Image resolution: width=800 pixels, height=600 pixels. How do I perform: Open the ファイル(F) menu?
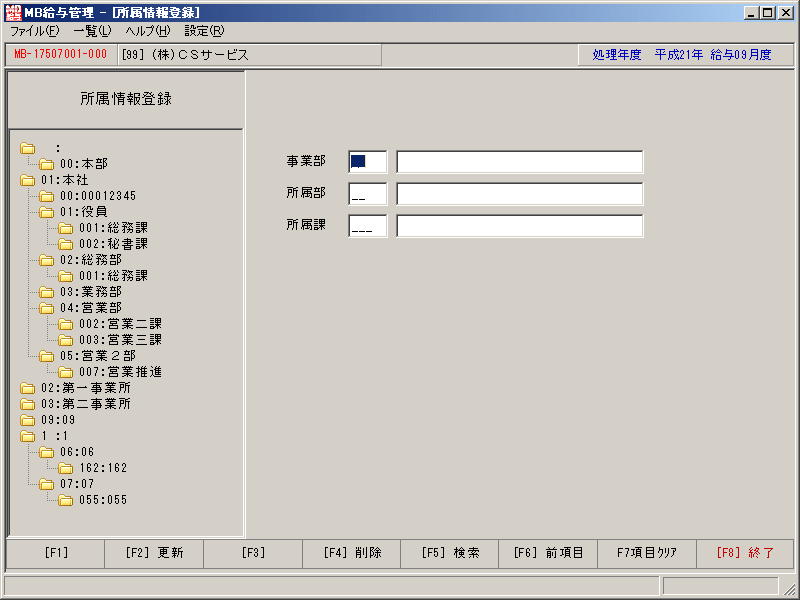[x=35, y=31]
